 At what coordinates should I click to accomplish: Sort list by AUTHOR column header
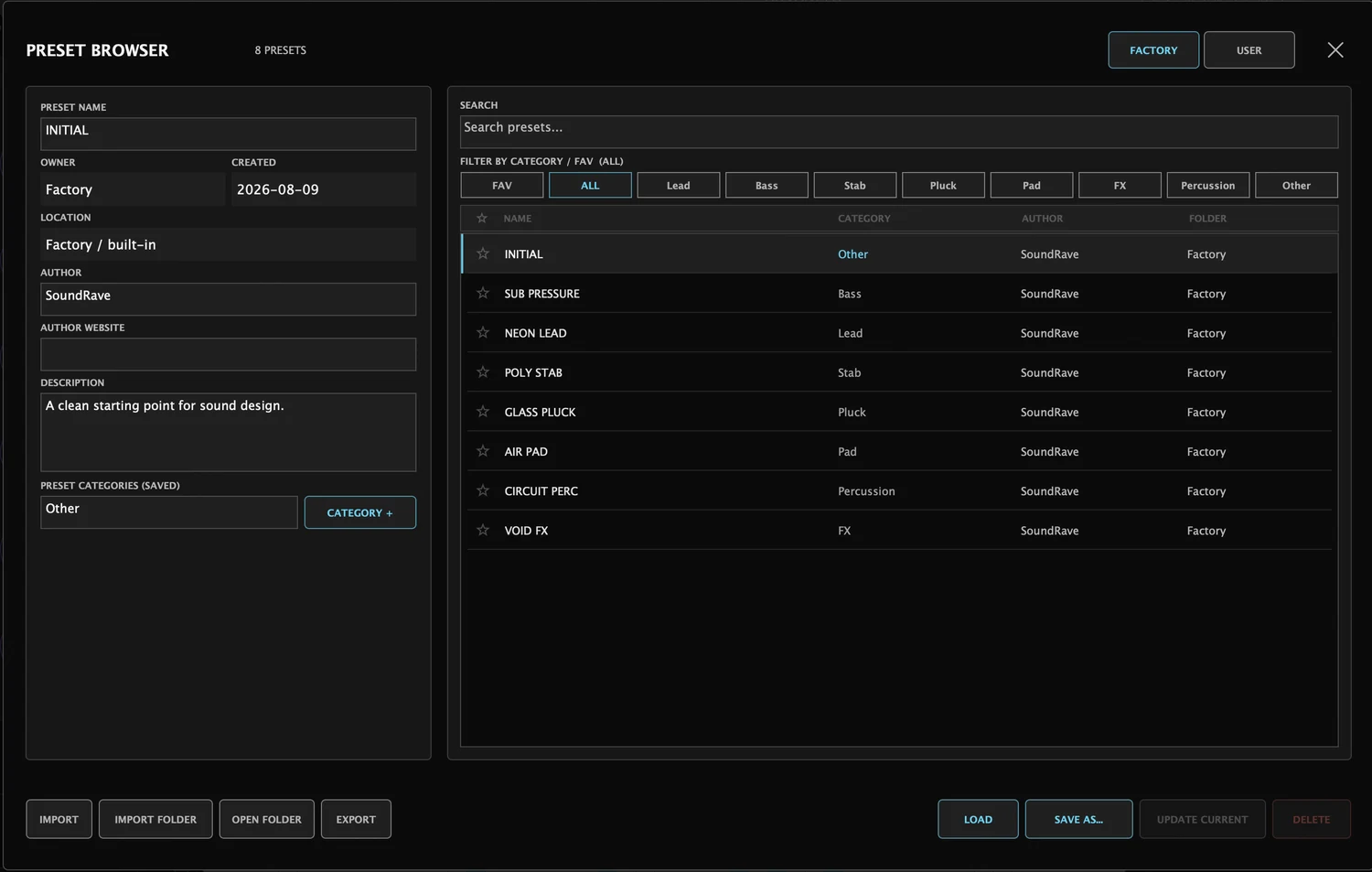[x=1042, y=219]
